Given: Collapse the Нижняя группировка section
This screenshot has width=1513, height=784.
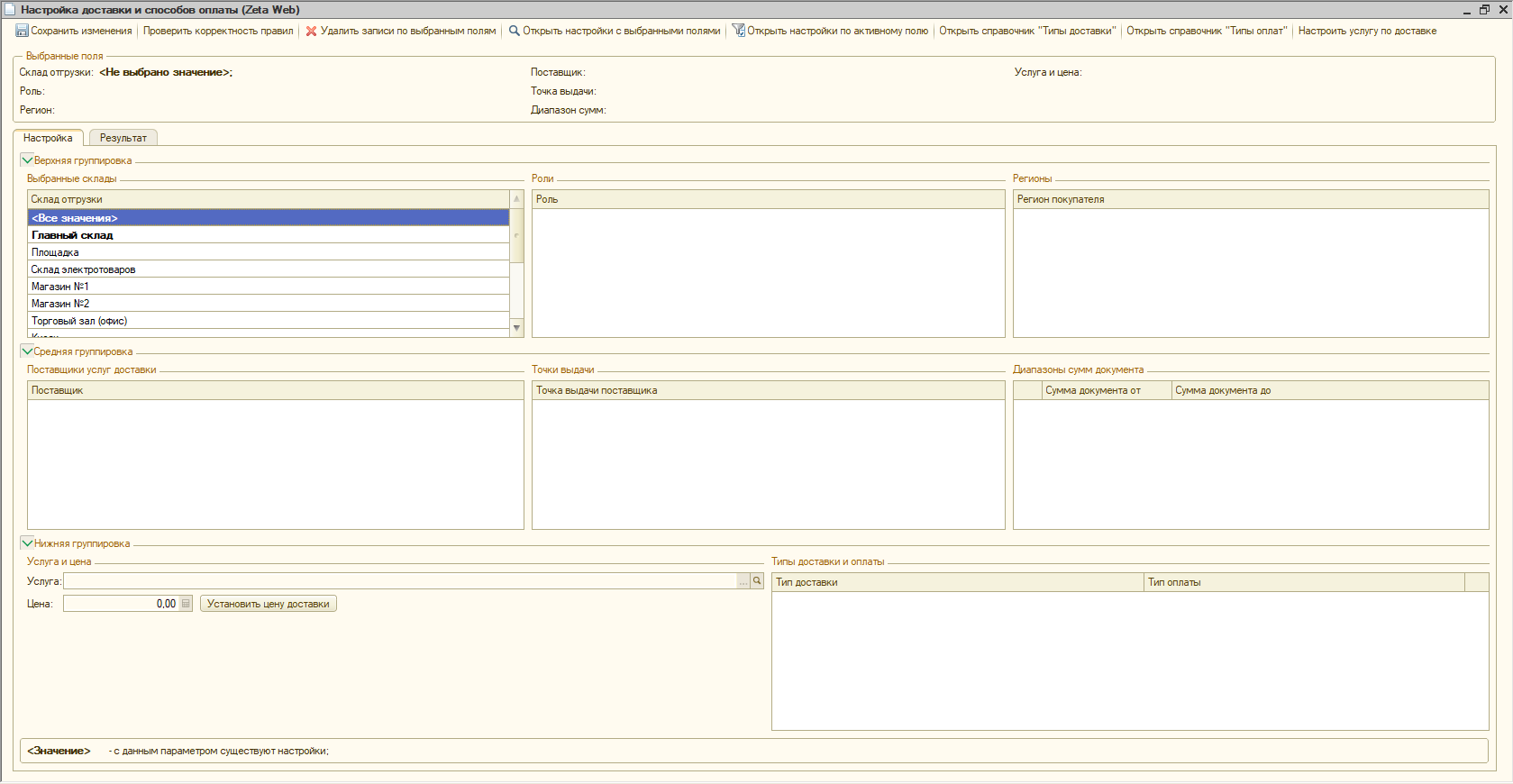Looking at the screenshot, I should point(27,543).
